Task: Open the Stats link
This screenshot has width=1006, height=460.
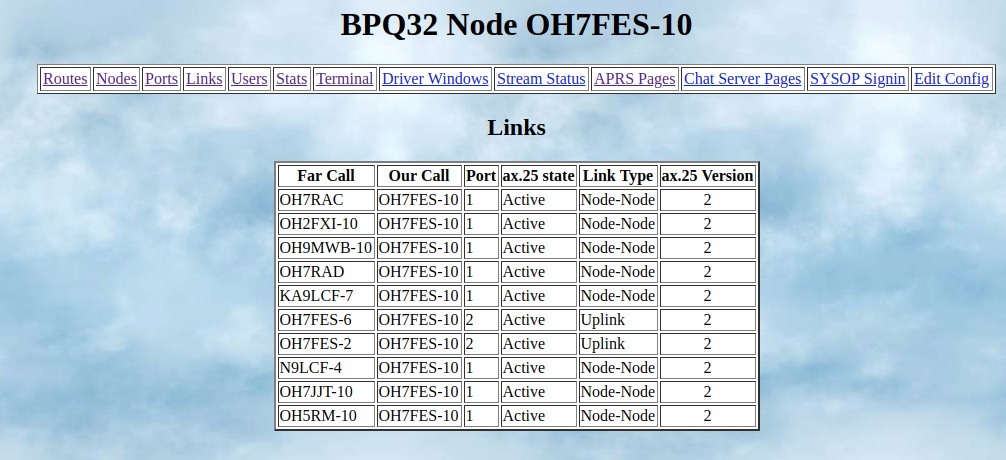Action: point(291,79)
